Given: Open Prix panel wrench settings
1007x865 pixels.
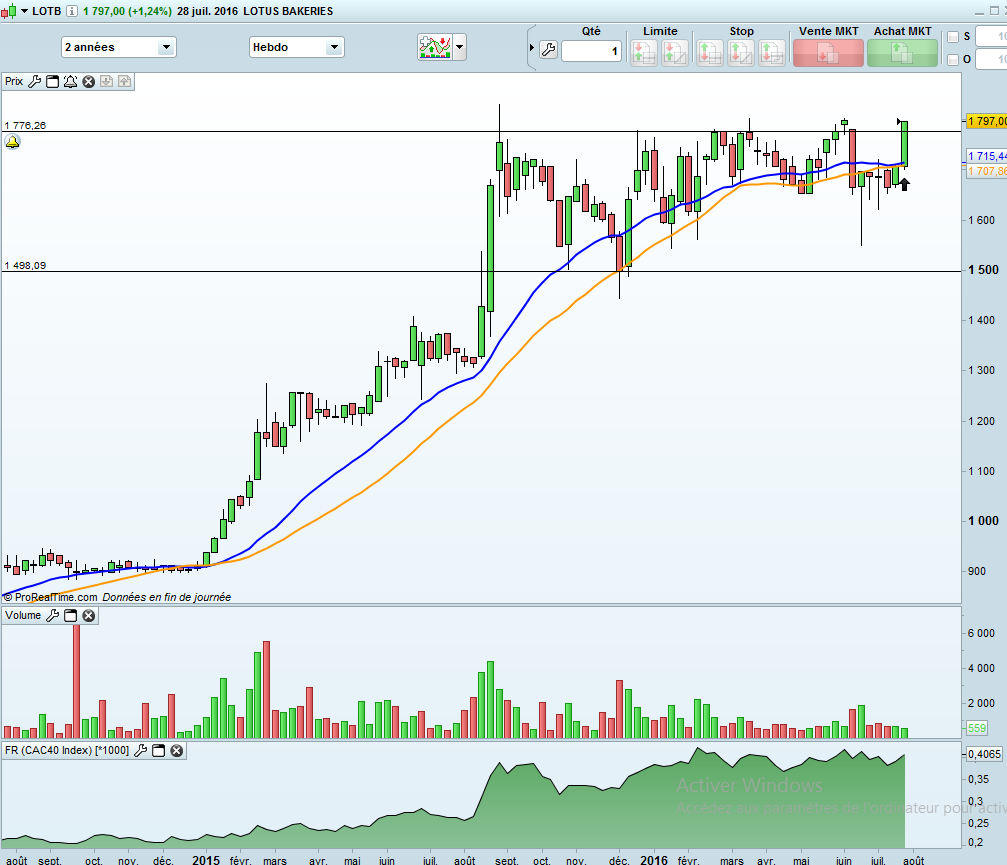Looking at the screenshot, I should click(x=35, y=82).
